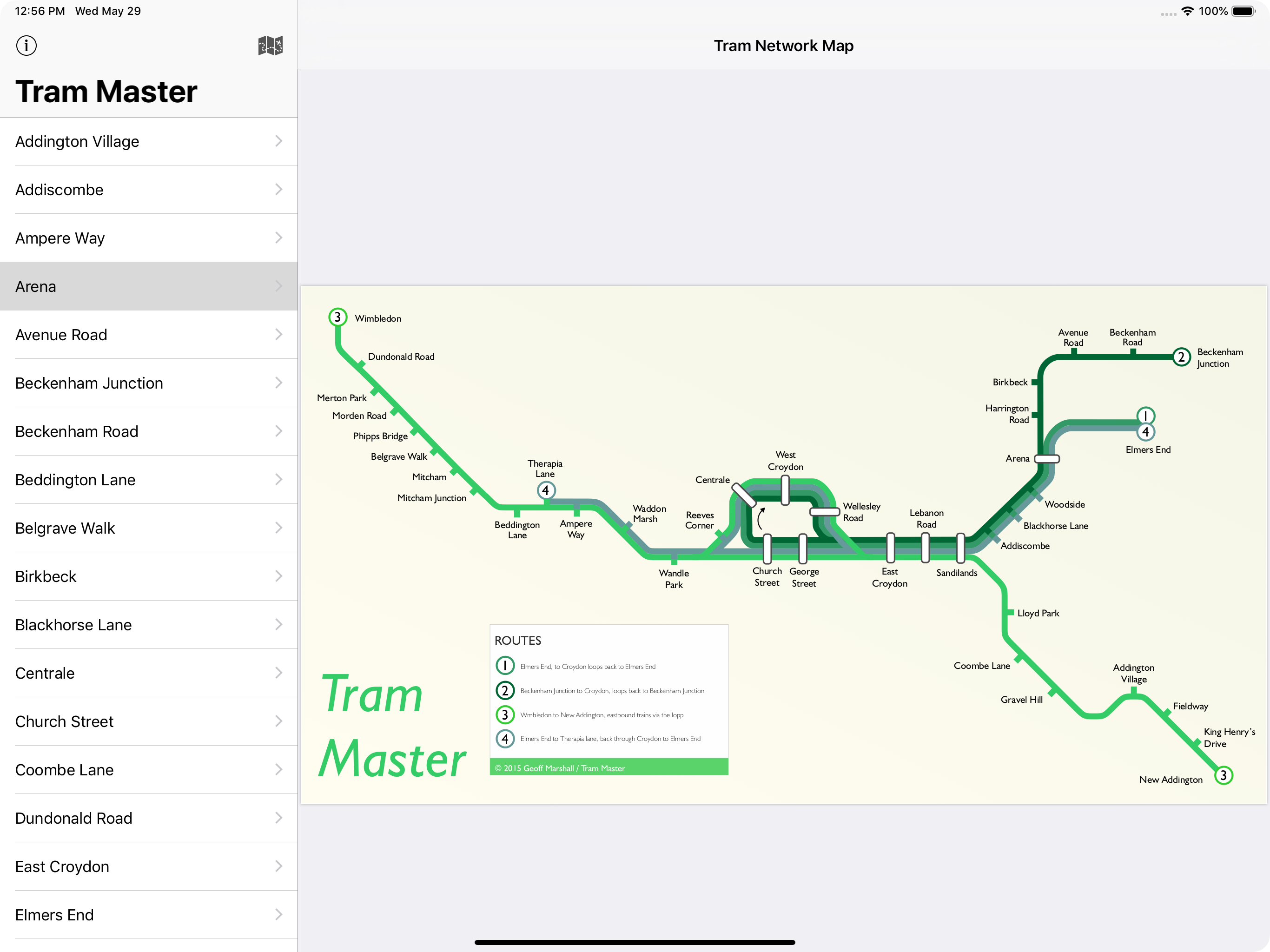Viewport: 1270px width, 952px height.
Task: Expand Addington Village row chevron
Action: click(x=278, y=141)
